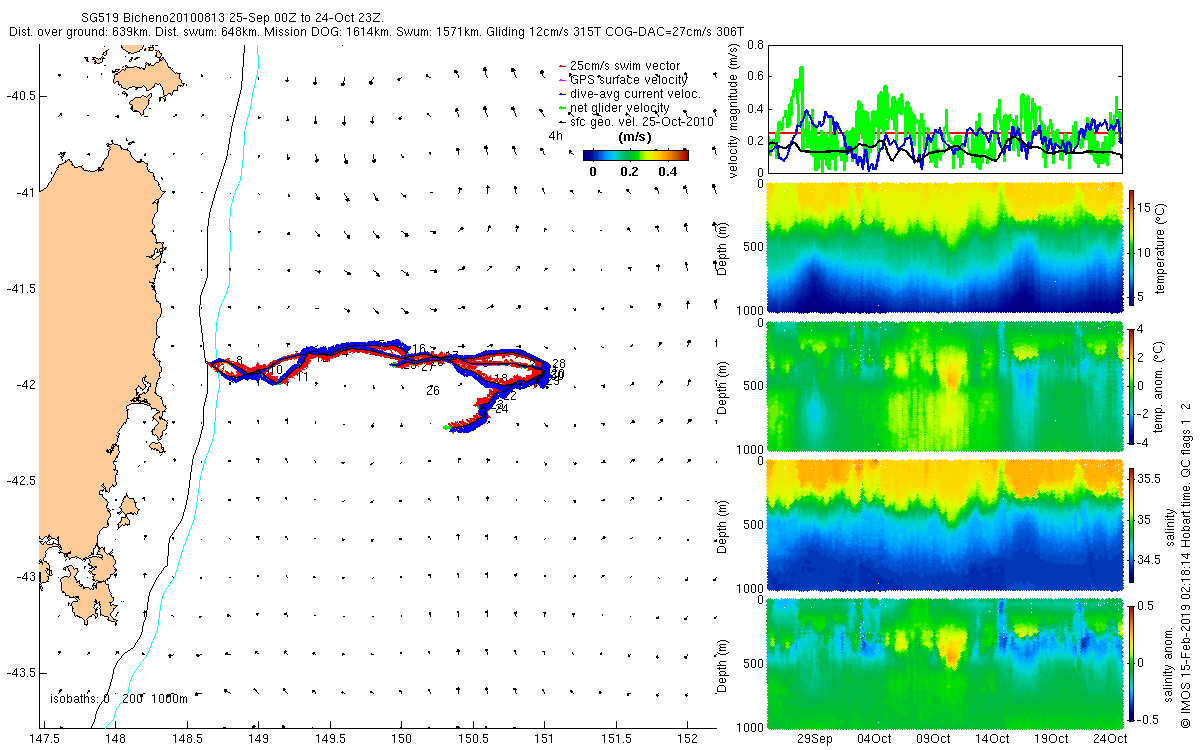This screenshot has width=1200, height=750.
Task: Click the '04Oct' date tick
Action: [874, 738]
